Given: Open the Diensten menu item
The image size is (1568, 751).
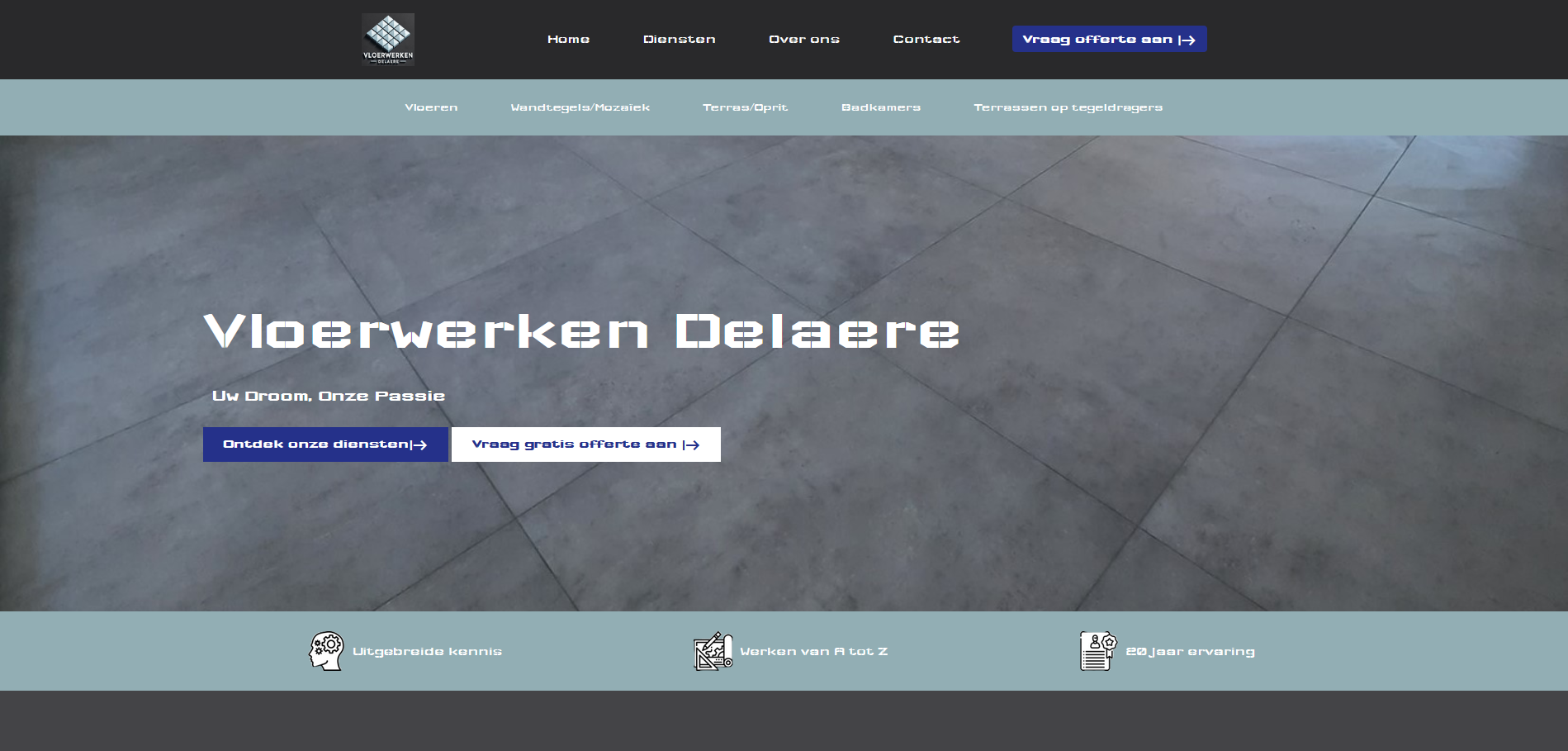Looking at the screenshot, I should coord(679,39).
